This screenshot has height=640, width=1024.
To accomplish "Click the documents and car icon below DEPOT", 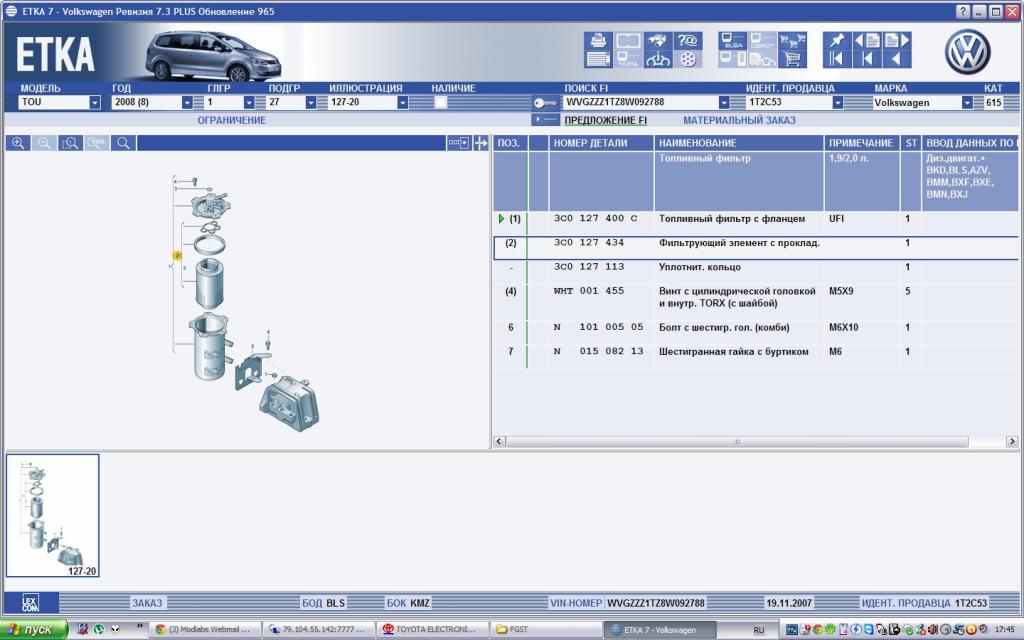I will click(762, 59).
